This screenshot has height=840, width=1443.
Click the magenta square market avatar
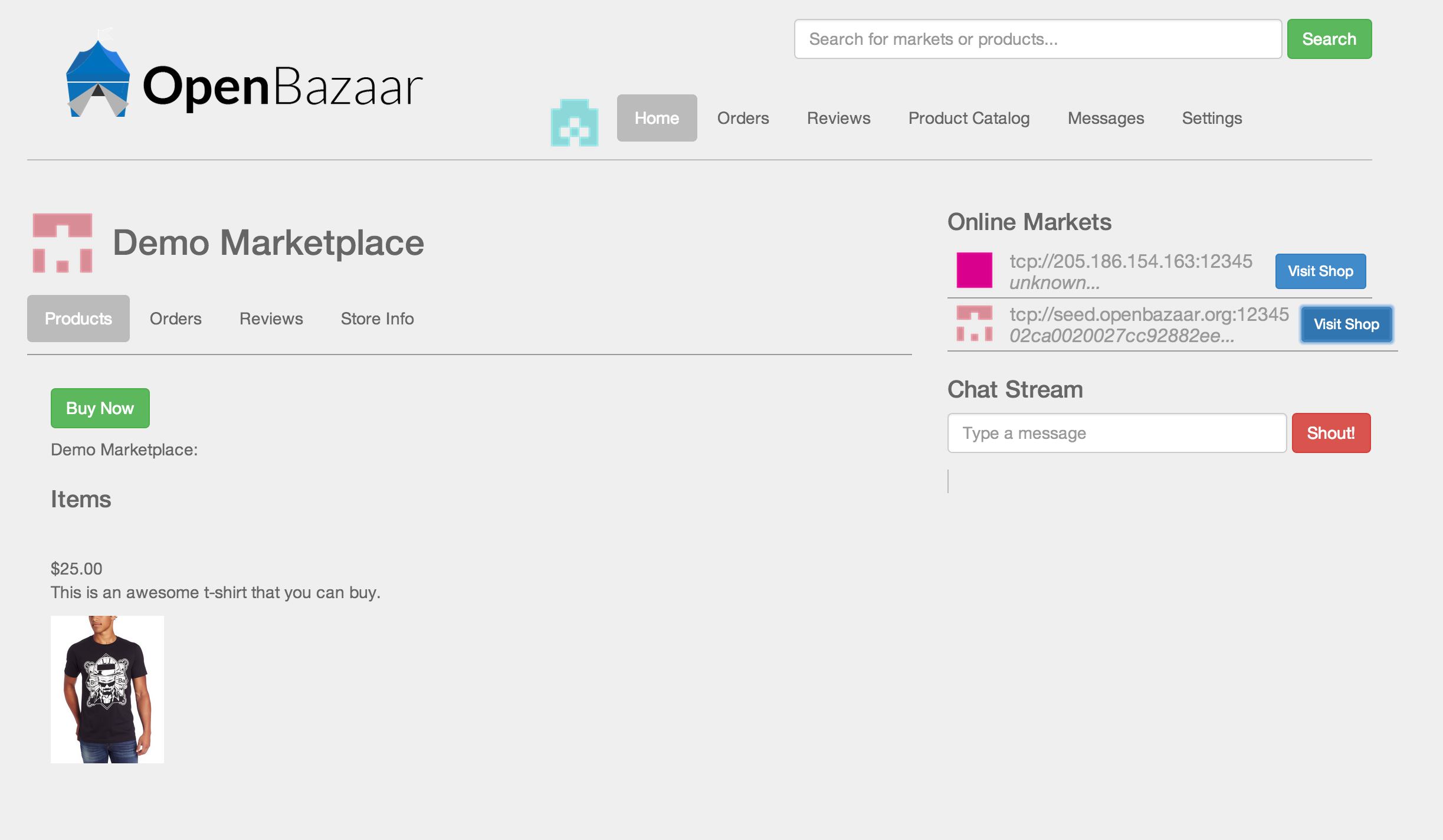click(x=974, y=270)
